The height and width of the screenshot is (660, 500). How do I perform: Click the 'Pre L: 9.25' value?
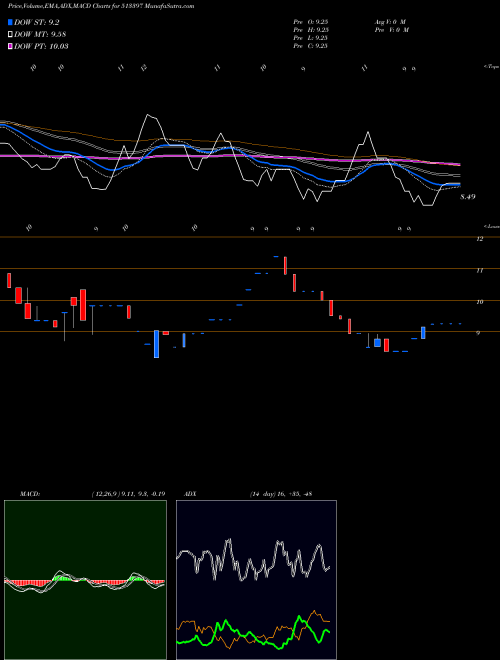coord(311,38)
